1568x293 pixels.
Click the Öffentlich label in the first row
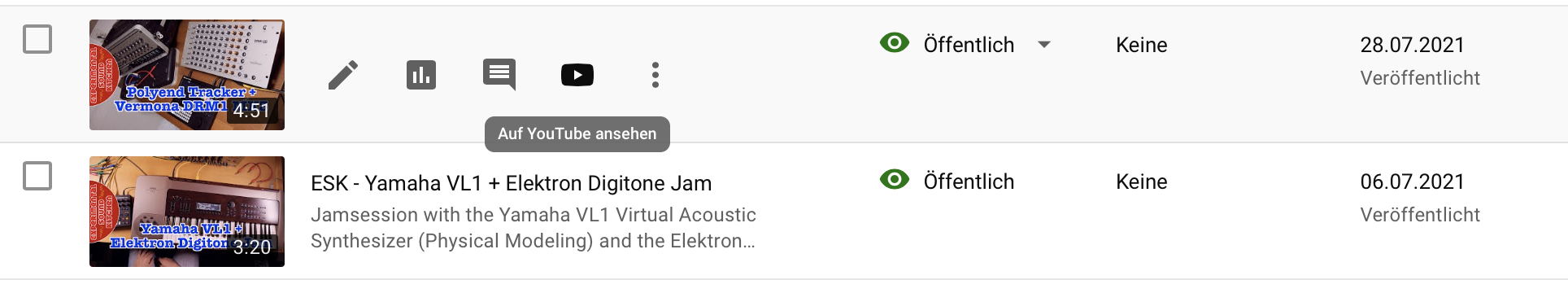pyautogui.click(x=969, y=45)
